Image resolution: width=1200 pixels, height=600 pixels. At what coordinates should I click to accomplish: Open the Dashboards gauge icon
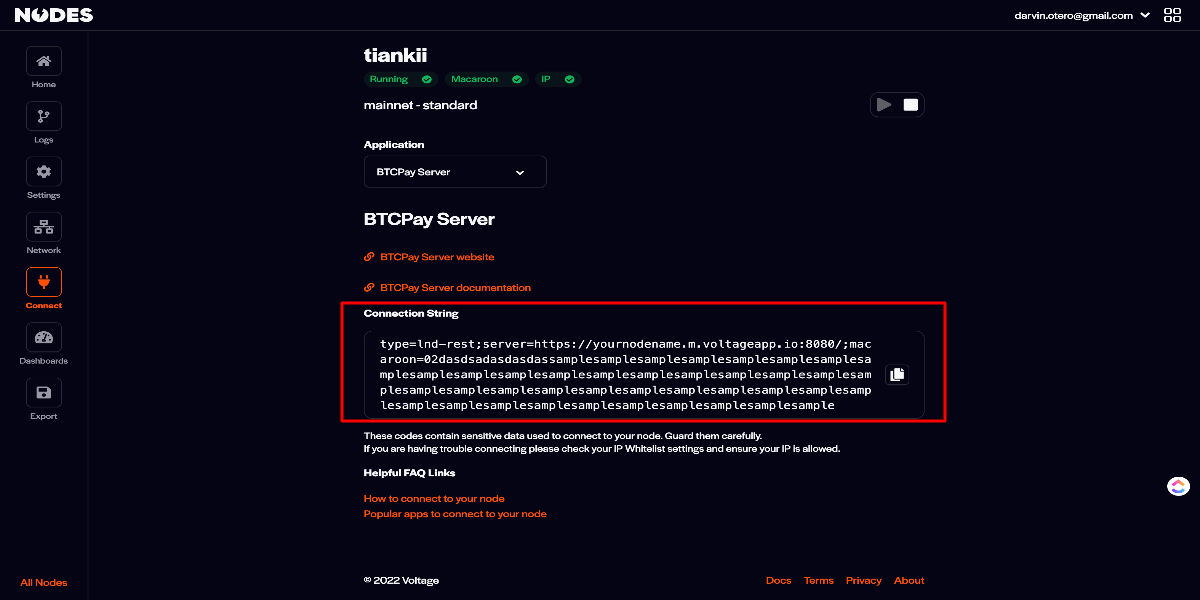pyautogui.click(x=44, y=337)
